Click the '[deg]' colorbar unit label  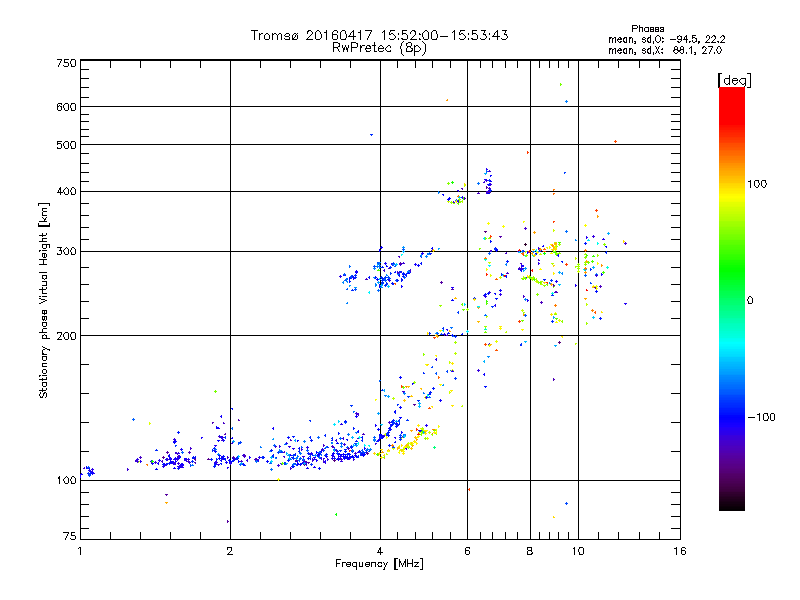(734, 80)
